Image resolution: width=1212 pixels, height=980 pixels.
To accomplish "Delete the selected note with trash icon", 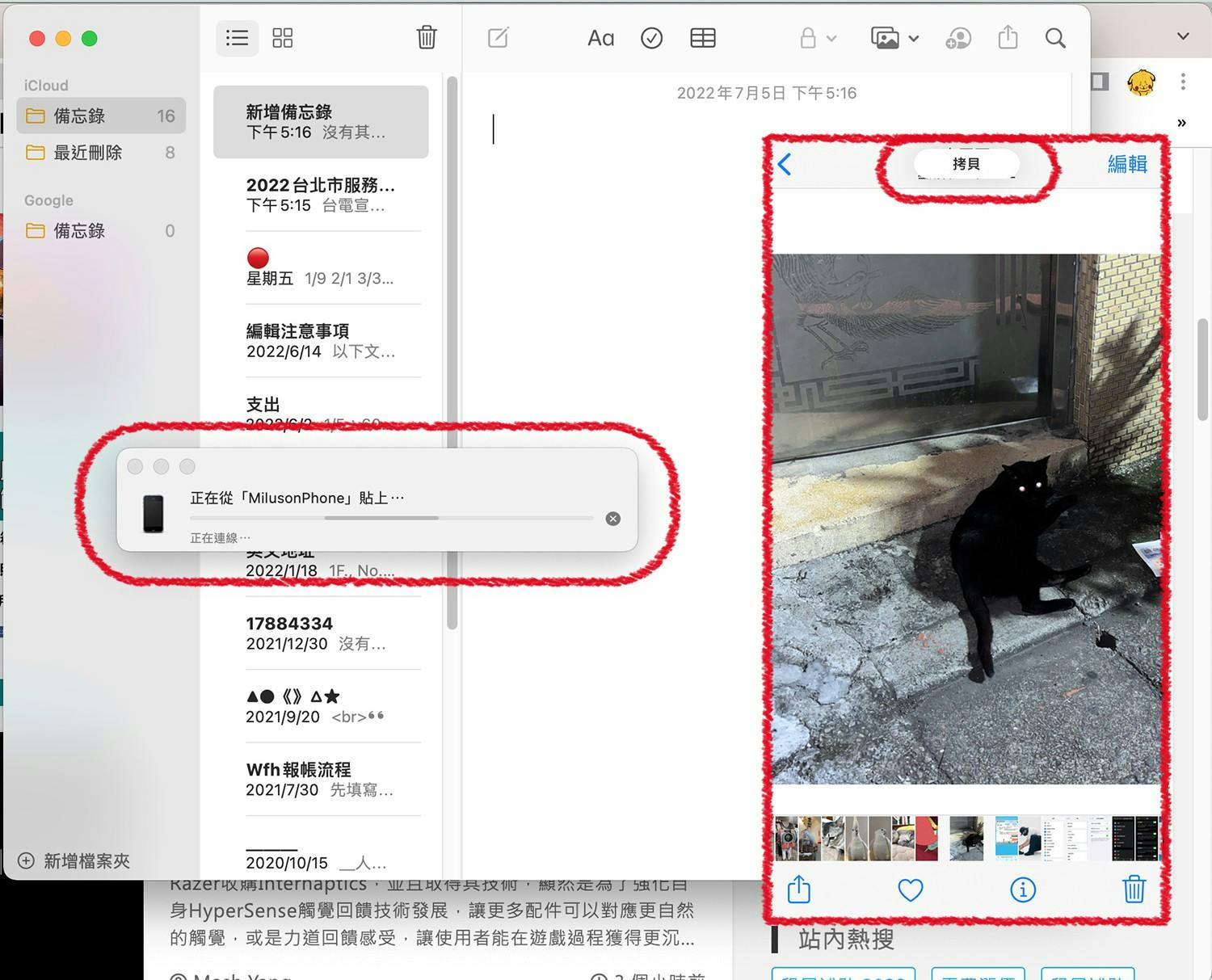I will pos(427,37).
